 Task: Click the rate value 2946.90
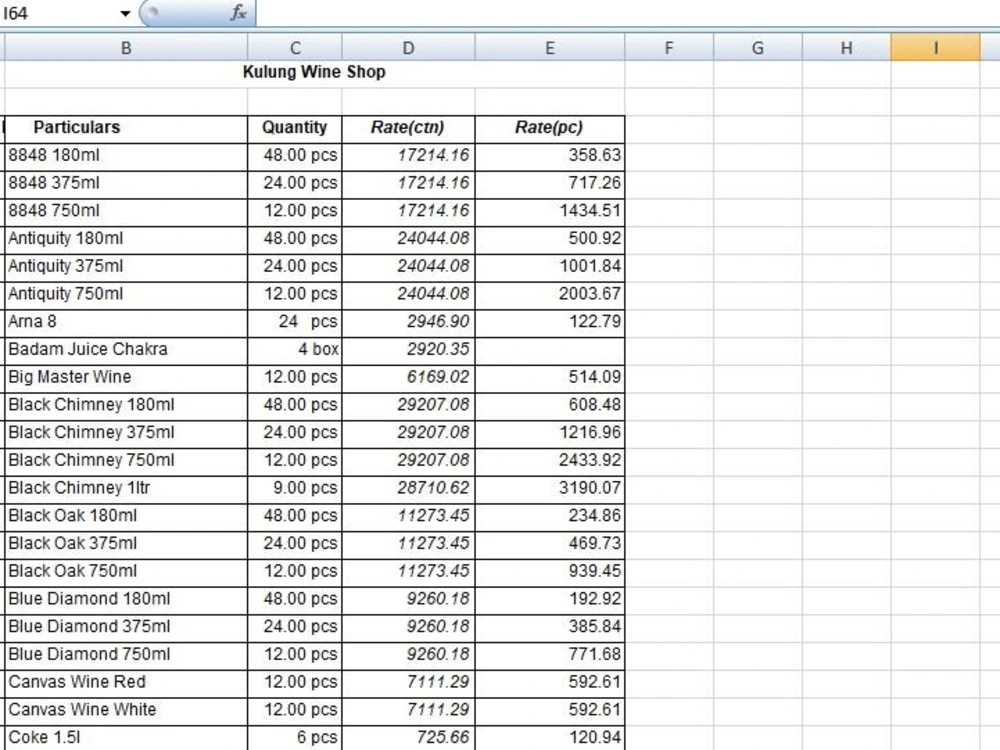tap(408, 322)
